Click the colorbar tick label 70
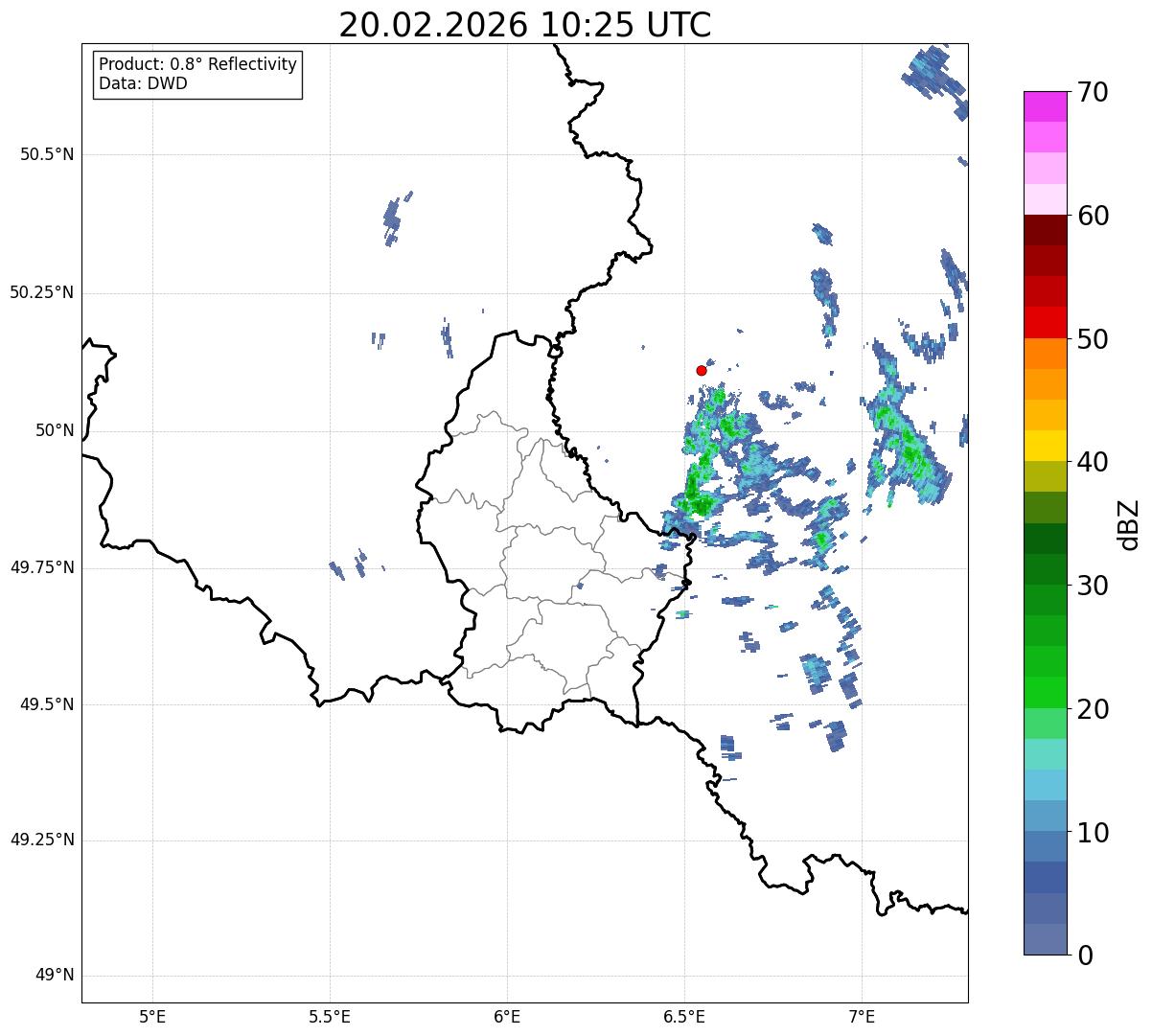Viewport: 1152px width, 1036px height. point(1093,93)
